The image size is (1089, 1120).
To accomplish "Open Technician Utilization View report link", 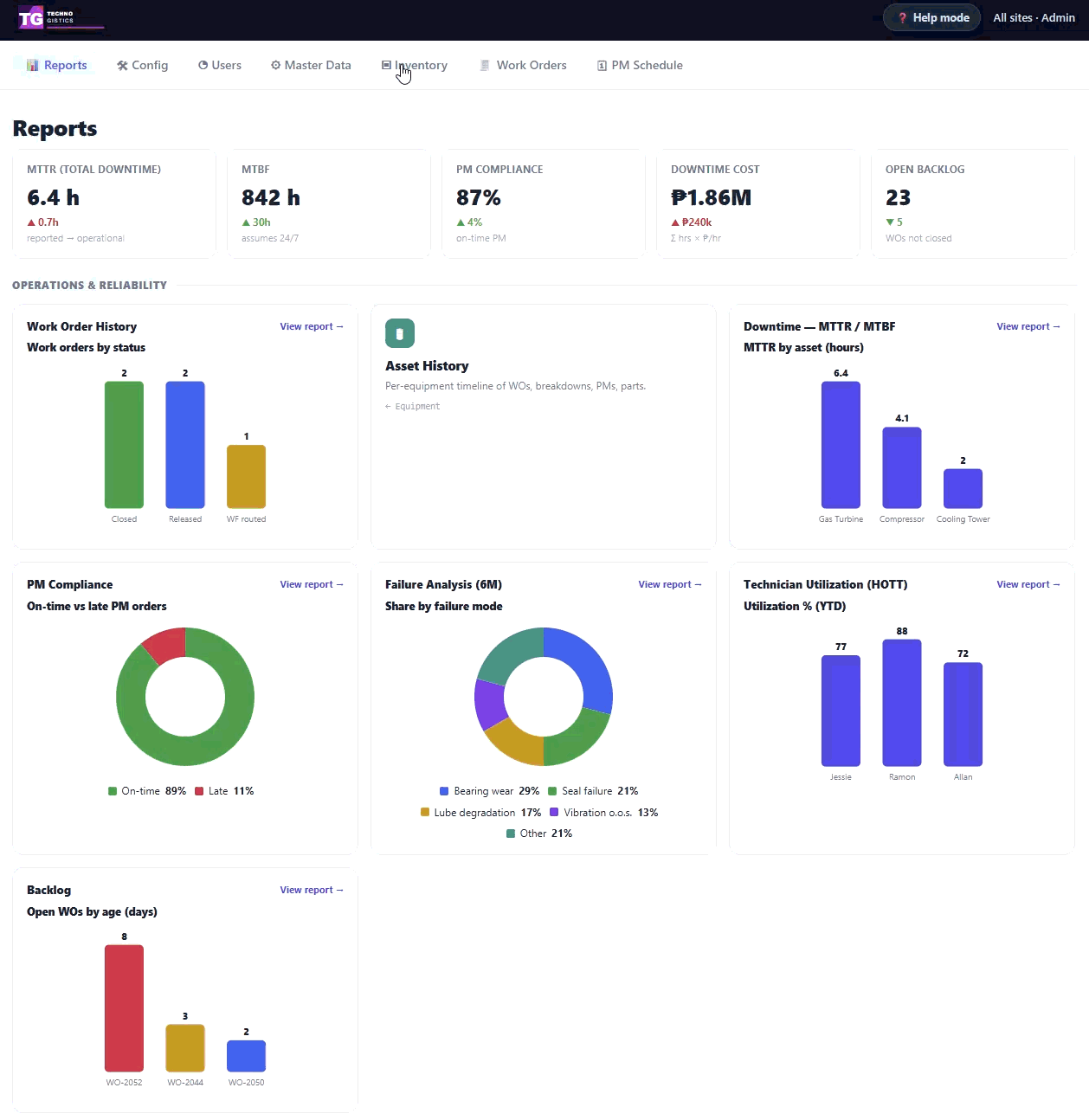I will 1028,584.
